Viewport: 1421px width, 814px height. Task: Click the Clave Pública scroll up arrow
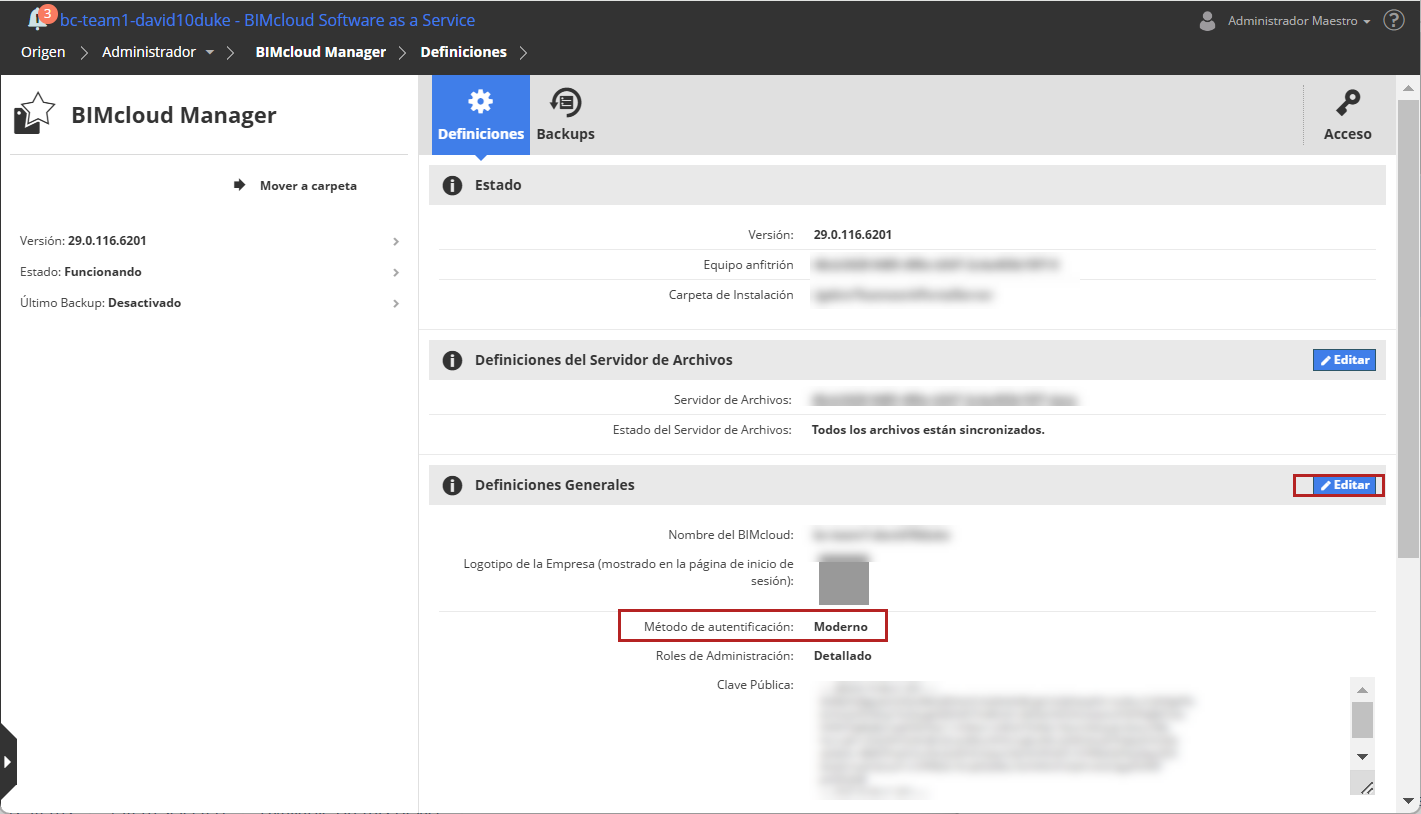[1362, 689]
